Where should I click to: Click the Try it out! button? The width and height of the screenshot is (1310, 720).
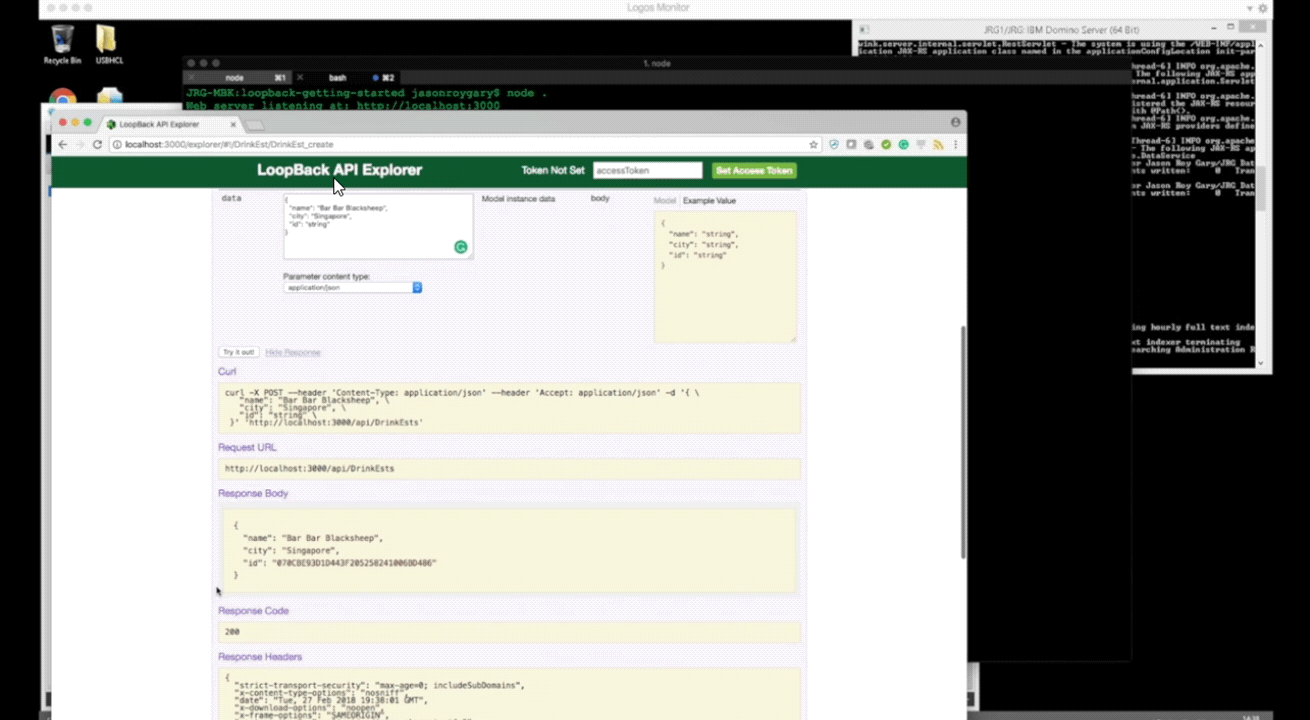coord(239,352)
